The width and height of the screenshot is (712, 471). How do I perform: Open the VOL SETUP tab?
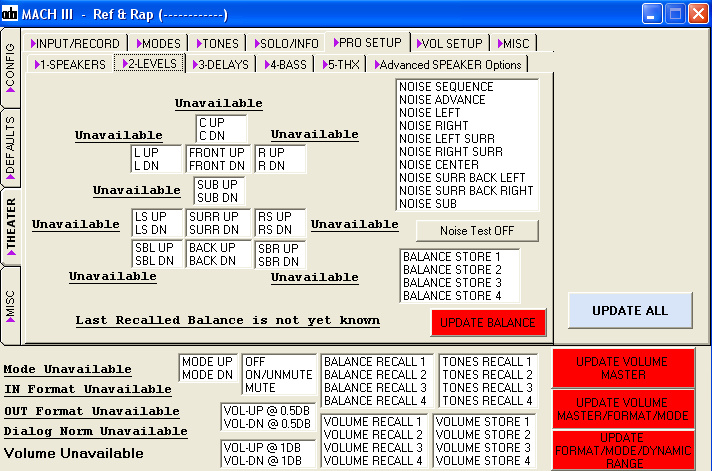coord(450,44)
